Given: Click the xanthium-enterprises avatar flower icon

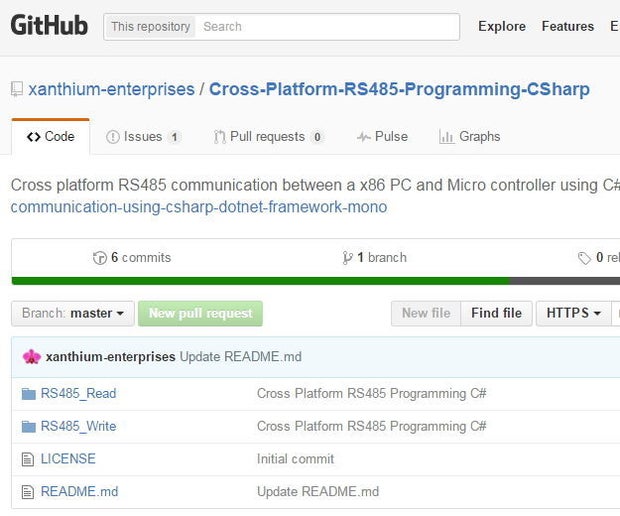Looking at the screenshot, I should click(x=32, y=357).
